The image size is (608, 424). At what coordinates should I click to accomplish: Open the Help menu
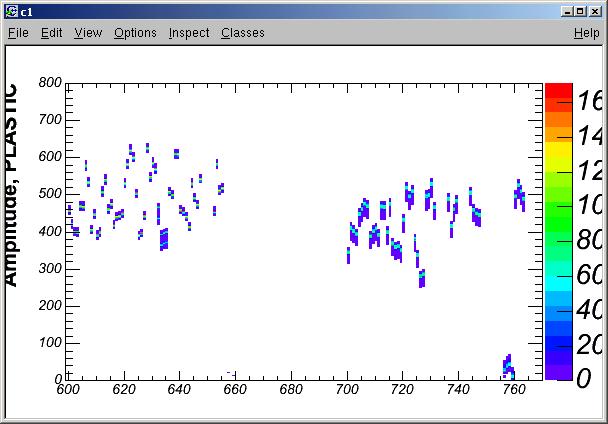click(x=587, y=33)
